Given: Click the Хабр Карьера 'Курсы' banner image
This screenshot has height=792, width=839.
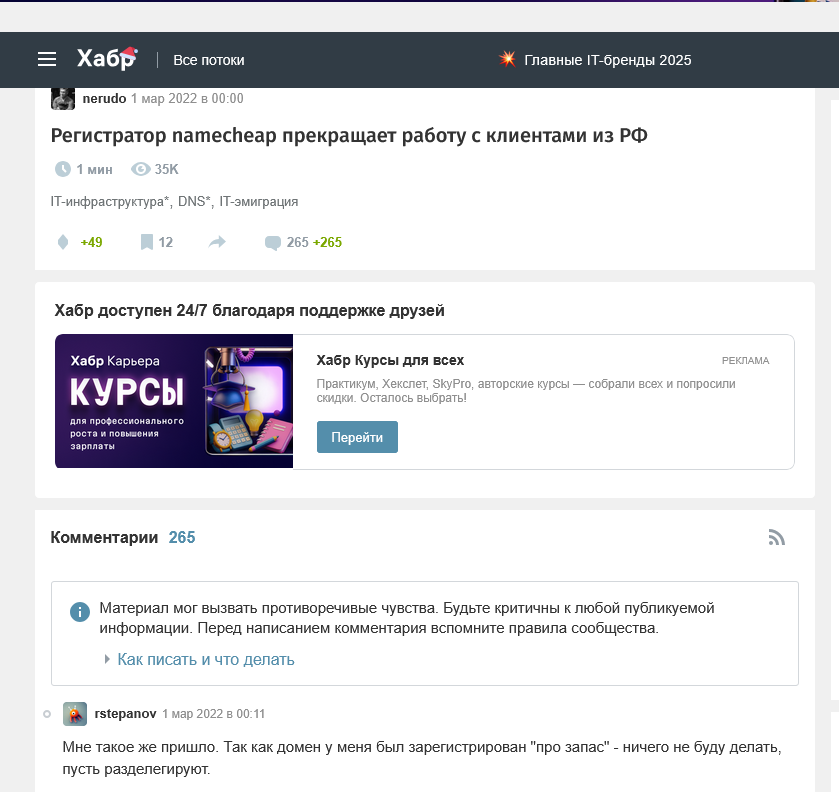Looking at the screenshot, I should coord(174,401).
